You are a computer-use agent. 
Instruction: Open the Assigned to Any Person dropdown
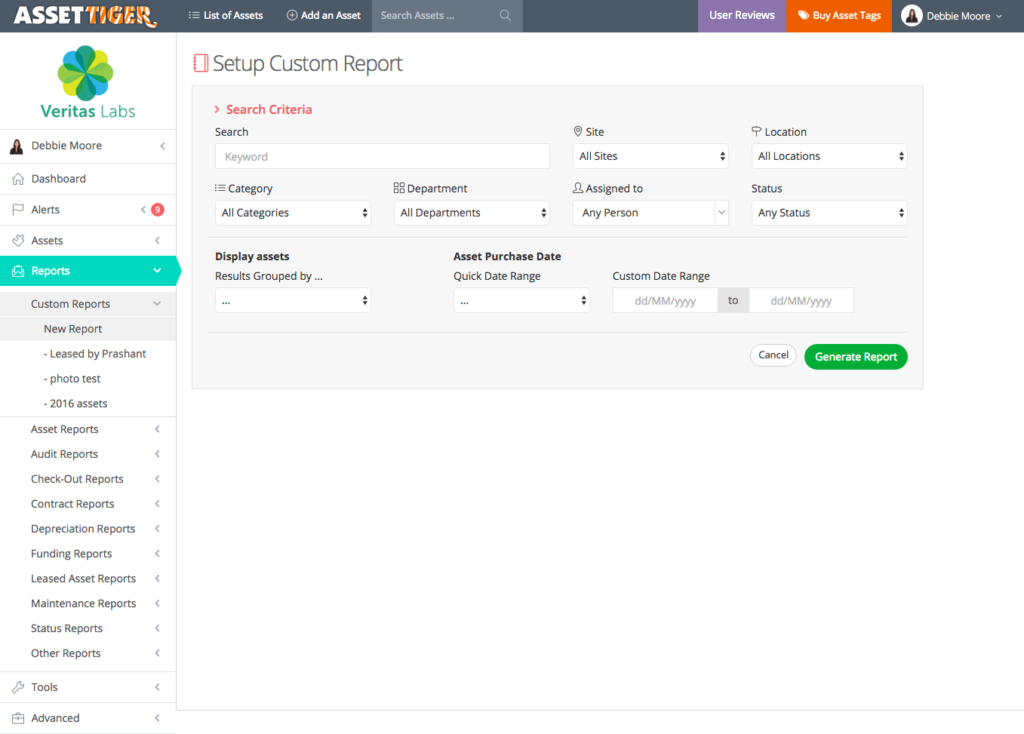point(650,212)
